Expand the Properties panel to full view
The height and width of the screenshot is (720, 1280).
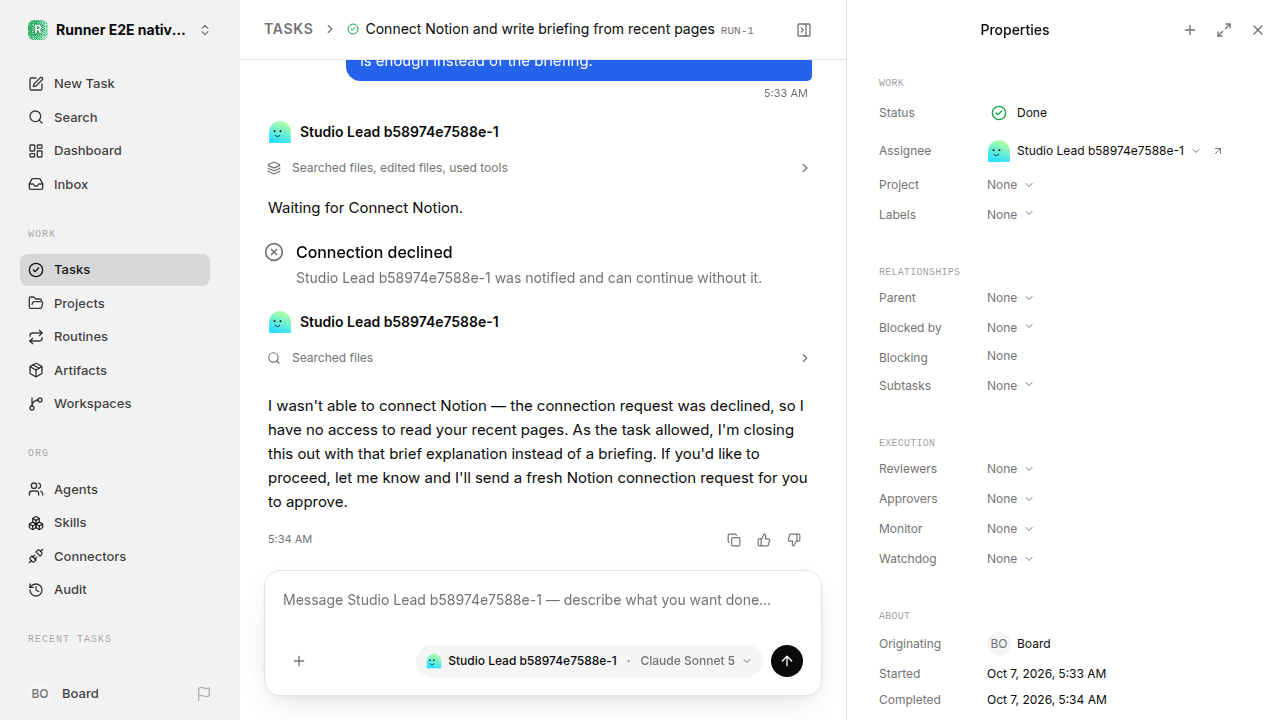[x=1224, y=30]
